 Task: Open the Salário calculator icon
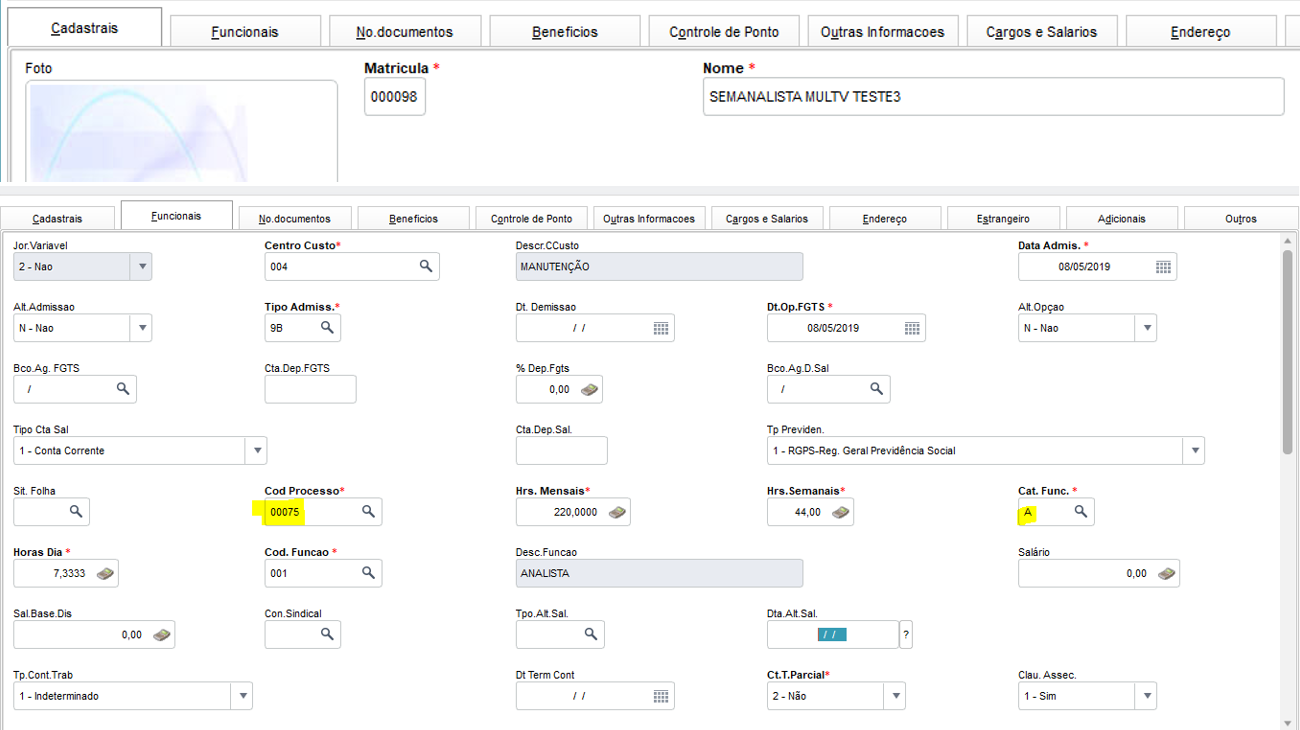1165,574
